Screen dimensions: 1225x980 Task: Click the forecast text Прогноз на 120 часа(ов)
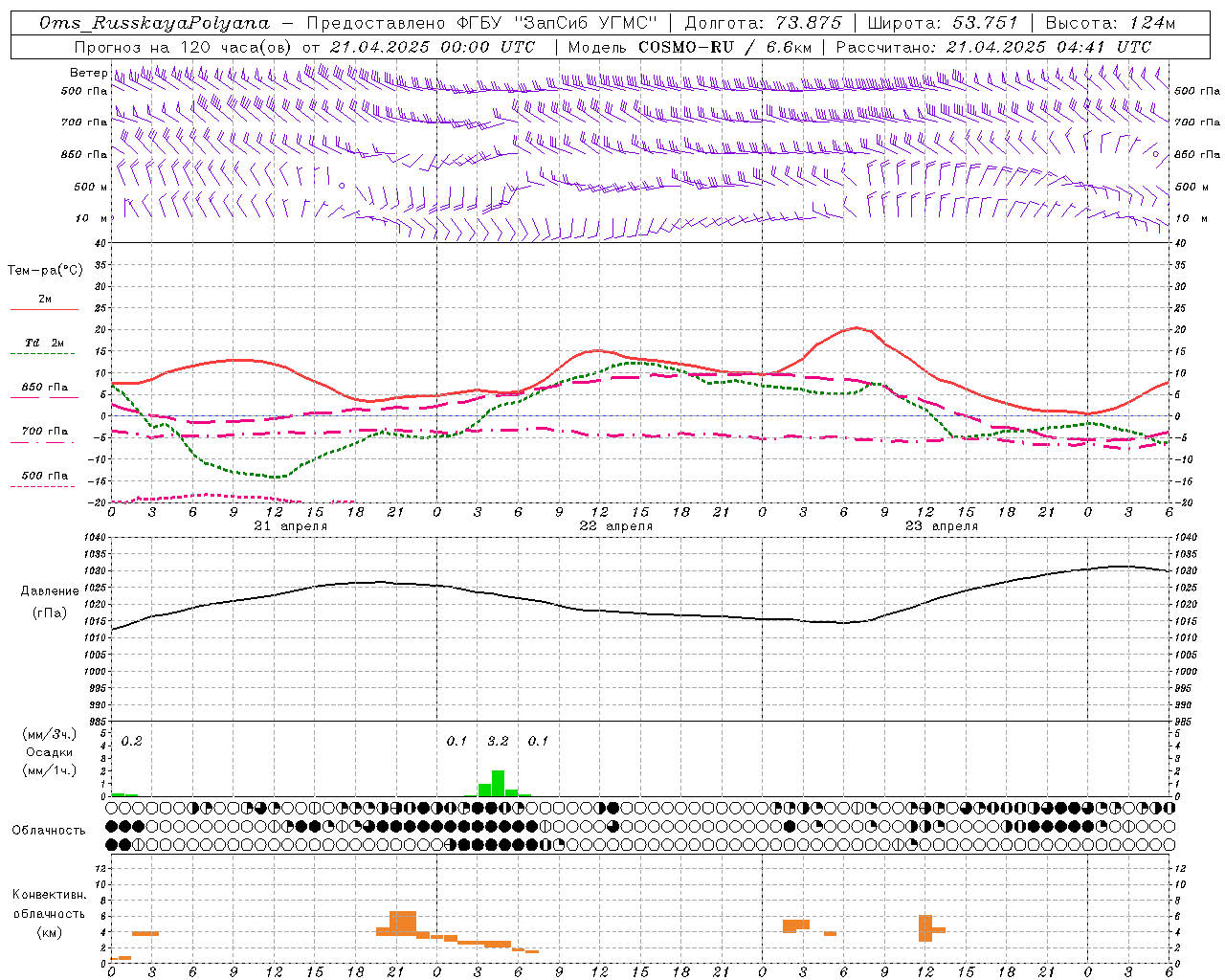185,47
